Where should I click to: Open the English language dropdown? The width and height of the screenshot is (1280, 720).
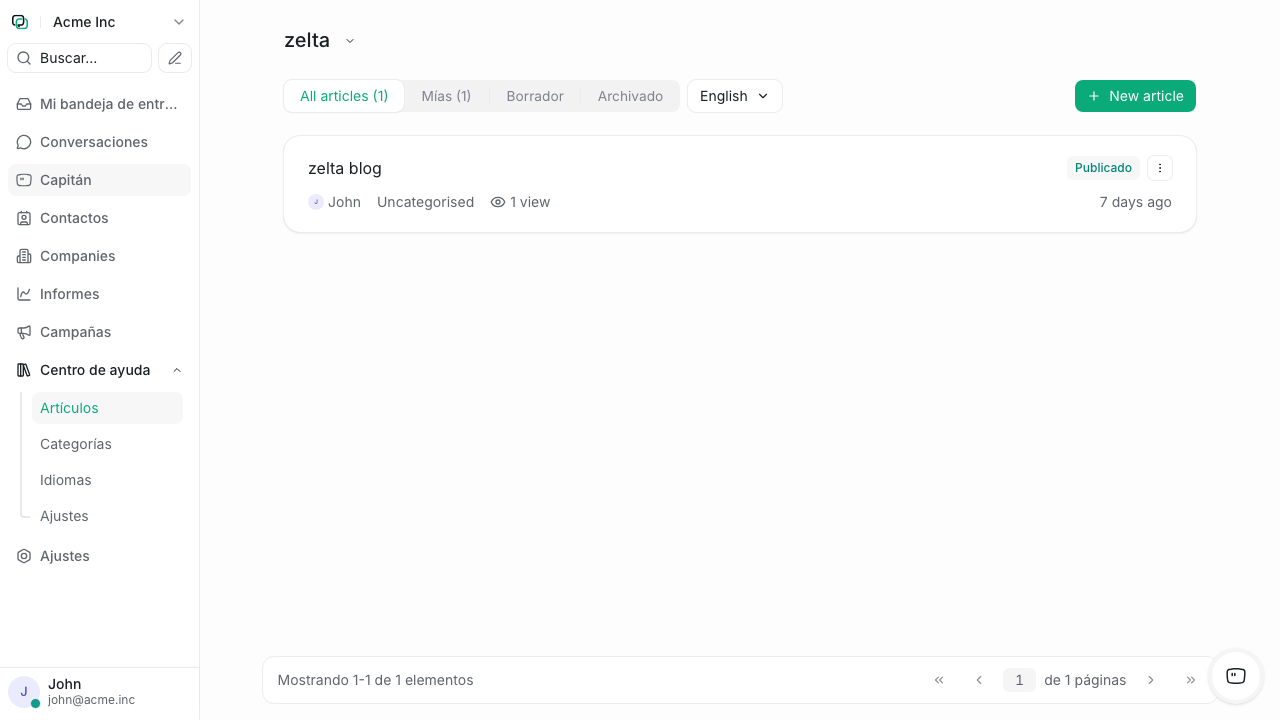734,96
